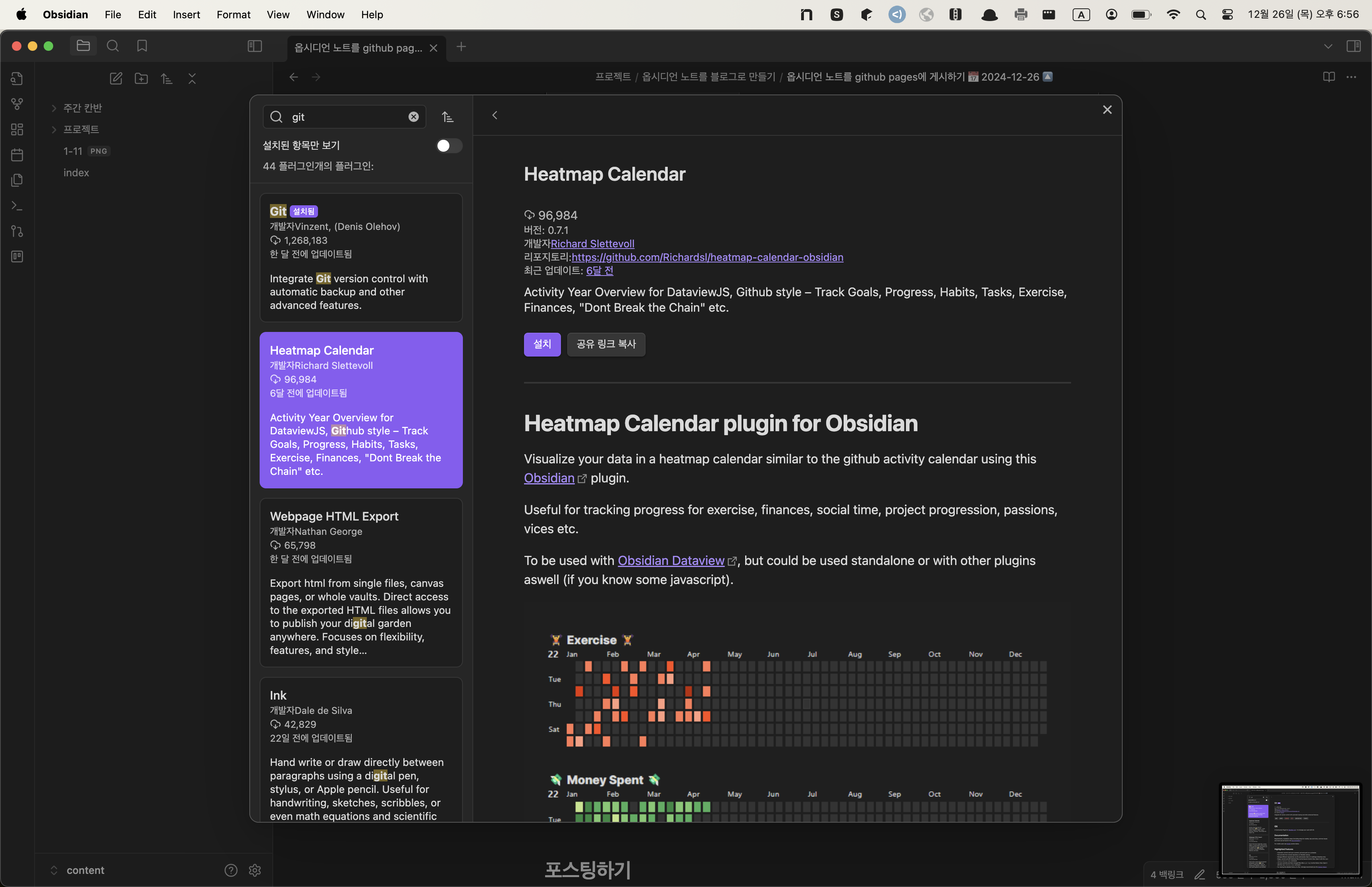Create a new folder in file explorer
Screen dimensions: 1372x887
(141, 79)
